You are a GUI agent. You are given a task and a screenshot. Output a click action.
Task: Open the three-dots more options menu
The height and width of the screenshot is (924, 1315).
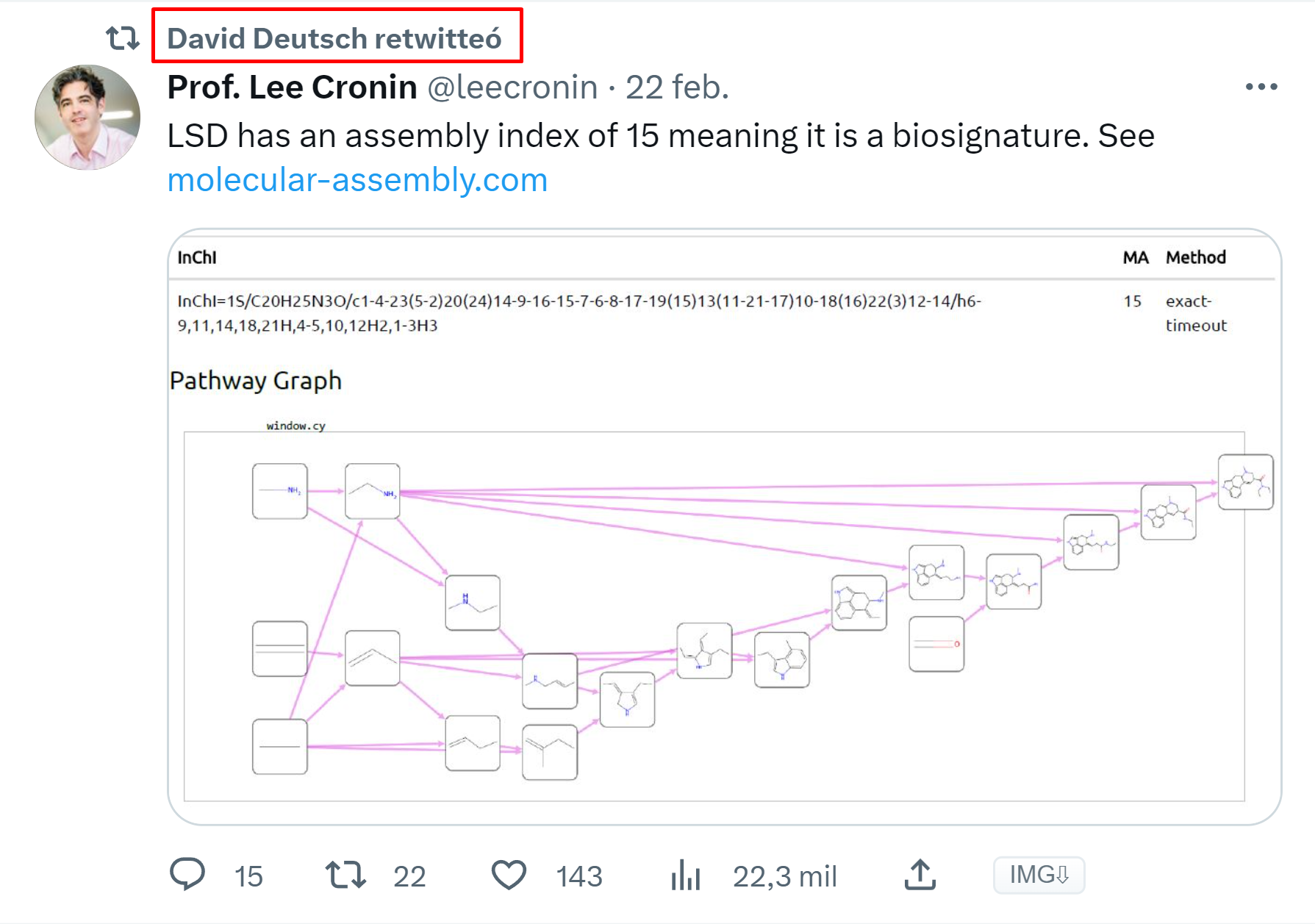click(x=1261, y=87)
